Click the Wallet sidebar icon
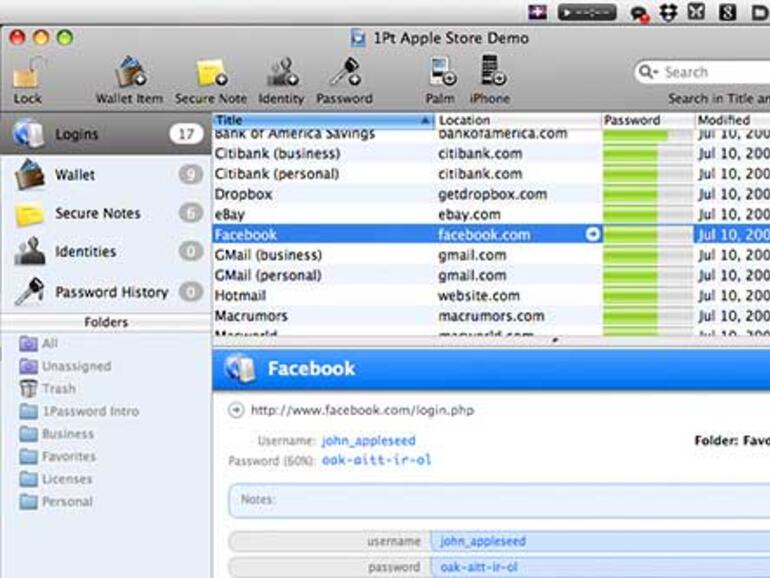 click(29, 174)
